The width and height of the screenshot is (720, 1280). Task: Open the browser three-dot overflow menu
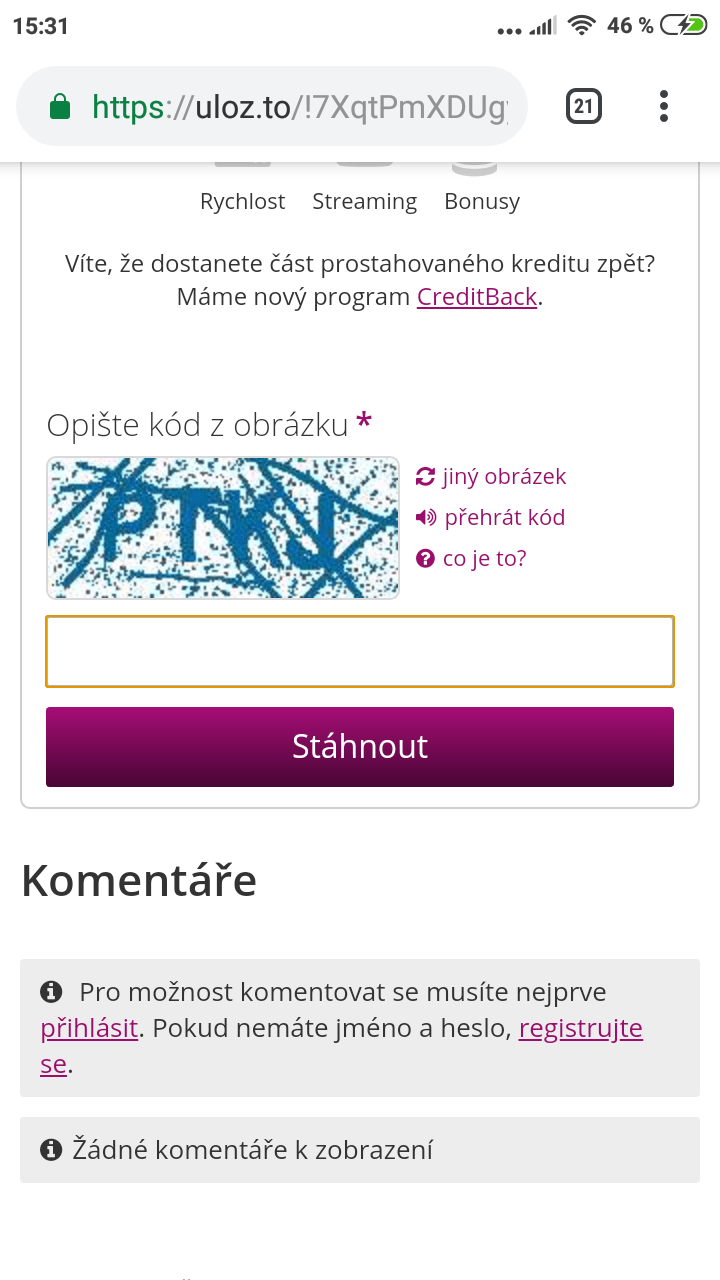point(664,106)
